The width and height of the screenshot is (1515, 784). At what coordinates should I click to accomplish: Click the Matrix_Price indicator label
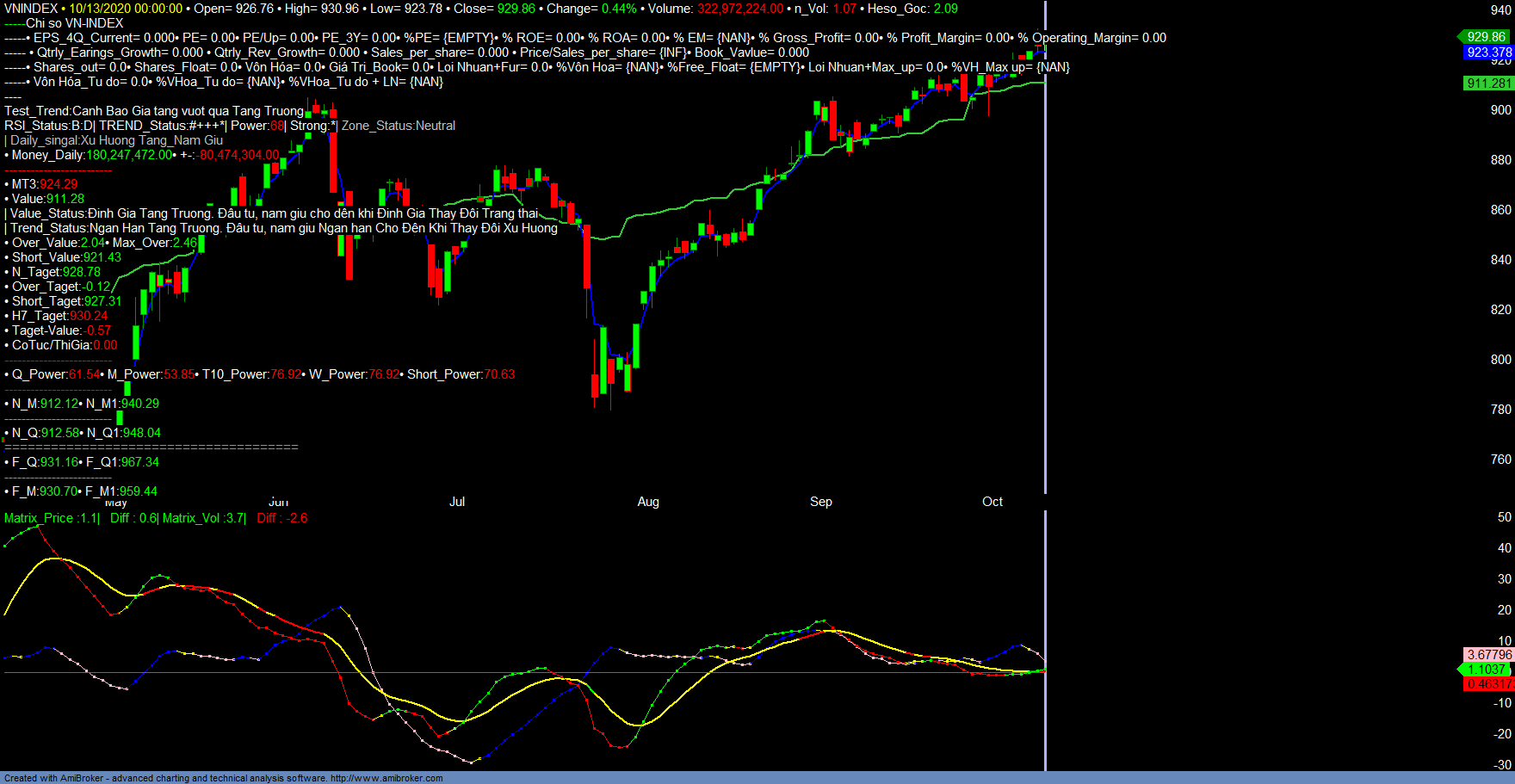52,518
